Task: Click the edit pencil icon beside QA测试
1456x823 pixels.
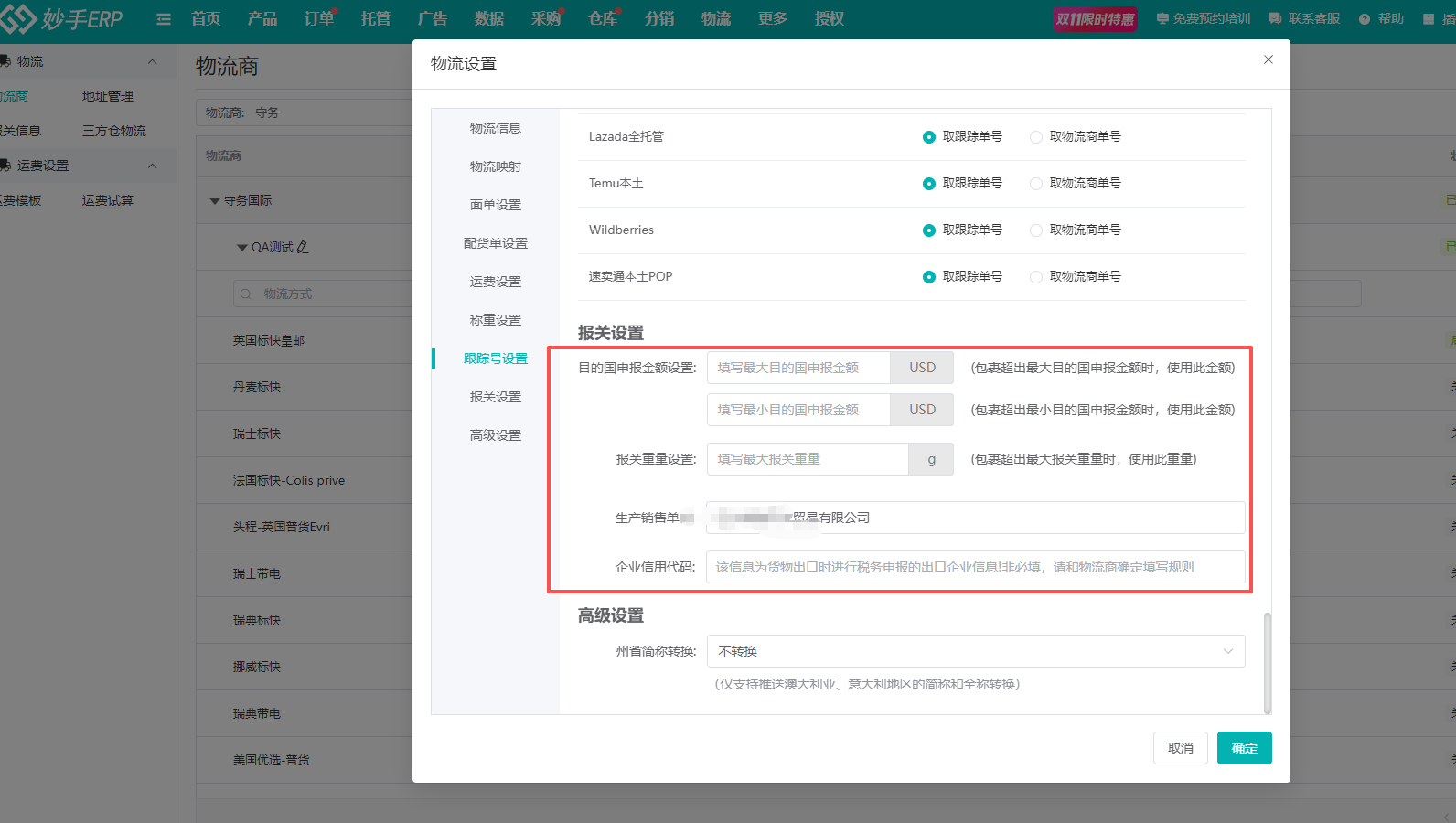Action: [303, 247]
